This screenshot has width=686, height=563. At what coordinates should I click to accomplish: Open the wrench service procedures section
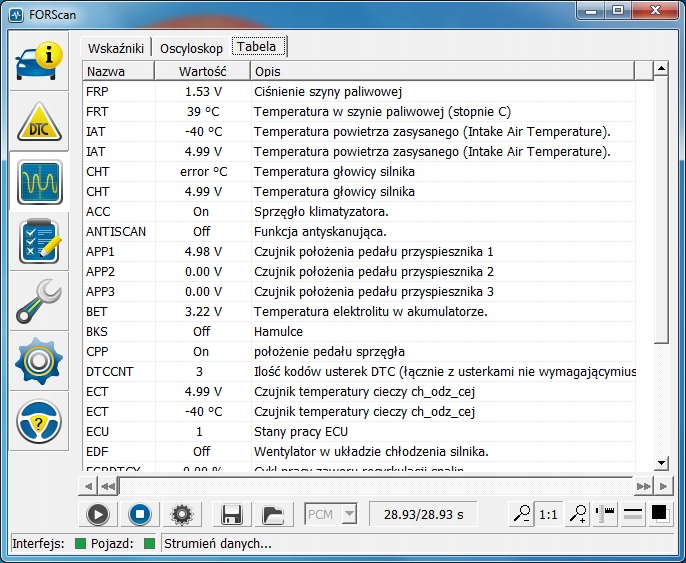click(40, 302)
